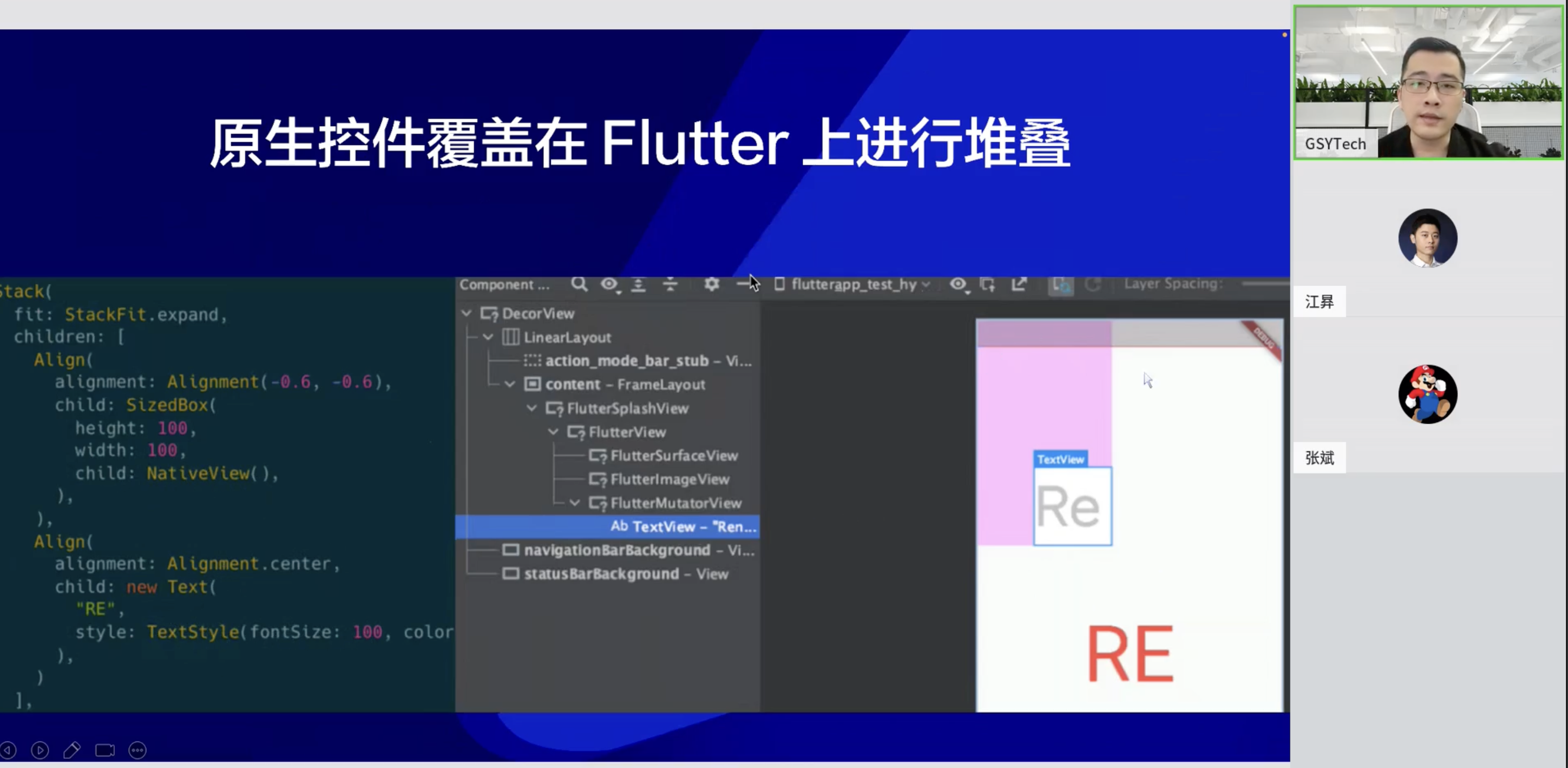The image size is (1568, 768).
Task: Click the refresh layout icon
Action: pyautogui.click(x=1092, y=284)
